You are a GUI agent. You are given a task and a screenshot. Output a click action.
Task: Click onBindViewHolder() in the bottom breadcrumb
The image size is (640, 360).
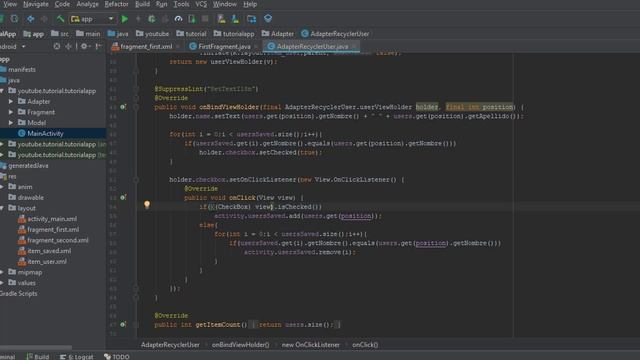(240, 344)
